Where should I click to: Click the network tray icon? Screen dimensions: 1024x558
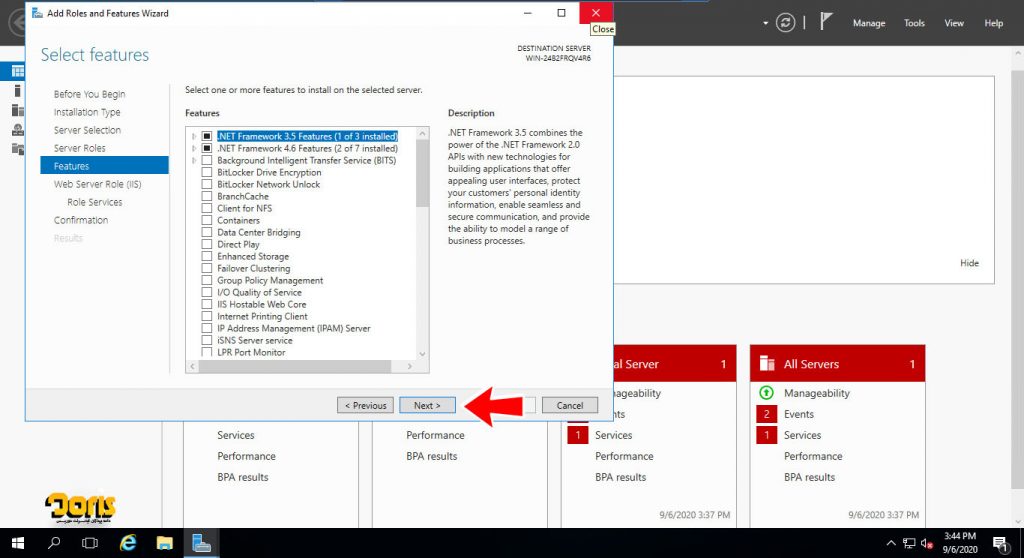coord(909,543)
